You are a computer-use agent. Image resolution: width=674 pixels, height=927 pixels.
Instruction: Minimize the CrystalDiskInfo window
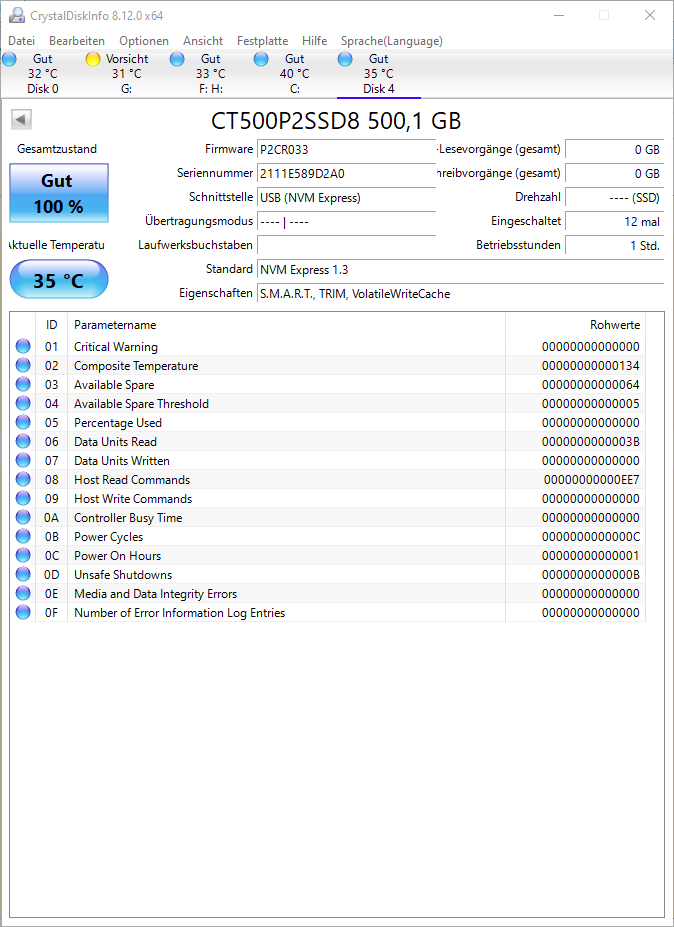click(x=558, y=15)
